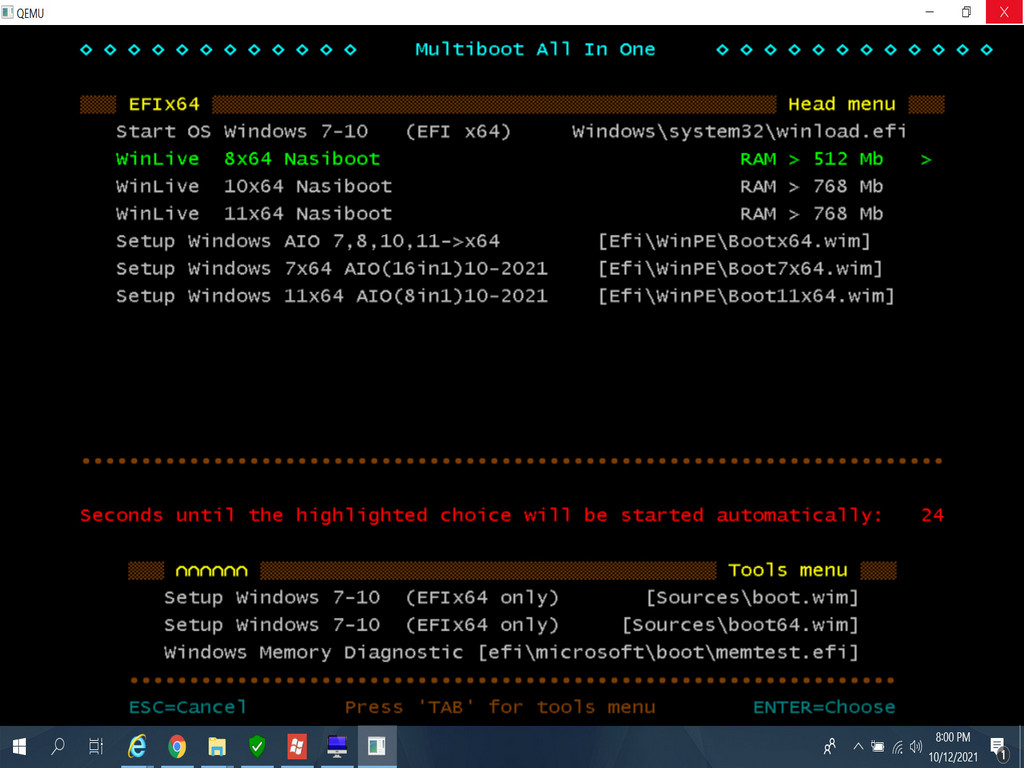Click the EFIx64 section label
This screenshot has width=1024, height=768.
pos(164,104)
